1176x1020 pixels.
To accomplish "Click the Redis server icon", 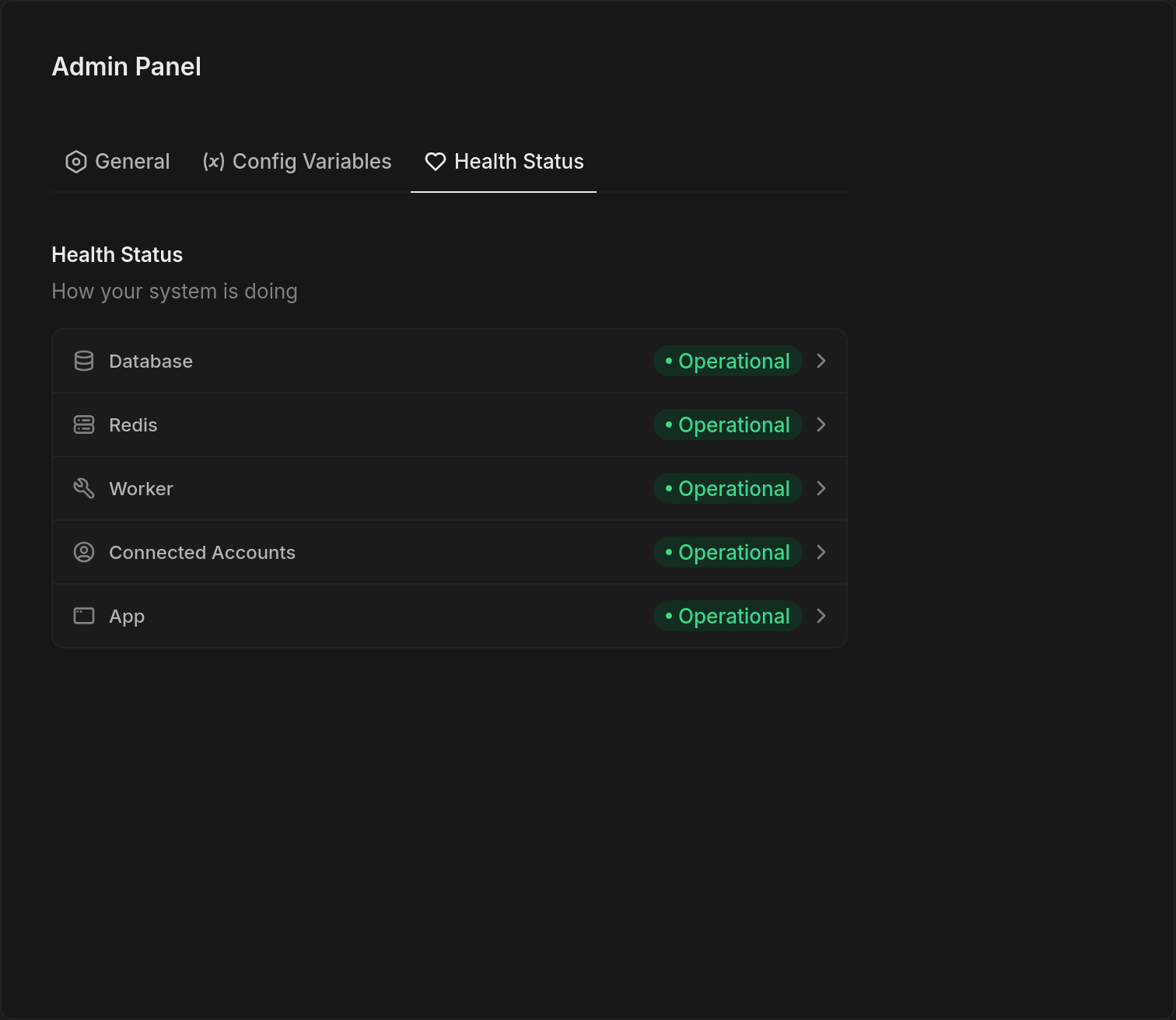I will pos(84,424).
